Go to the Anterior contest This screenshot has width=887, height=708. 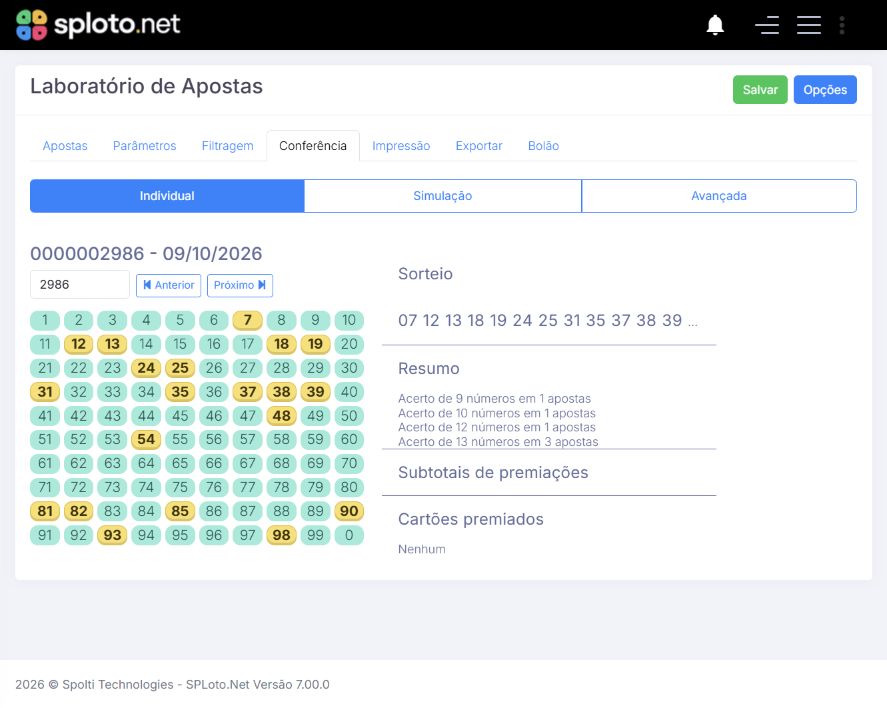click(169, 285)
